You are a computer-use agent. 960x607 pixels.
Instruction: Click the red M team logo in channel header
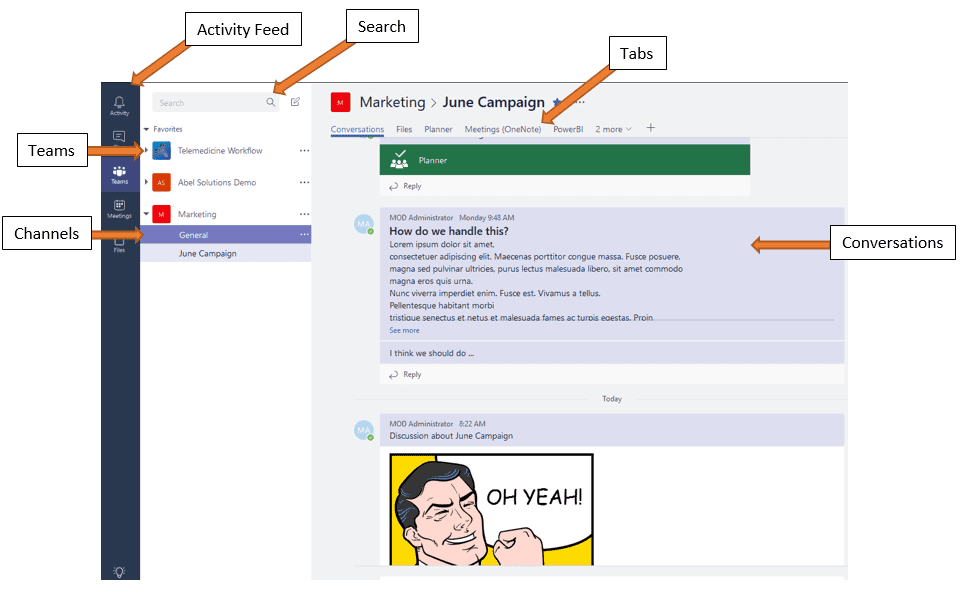tap(340, 102)
